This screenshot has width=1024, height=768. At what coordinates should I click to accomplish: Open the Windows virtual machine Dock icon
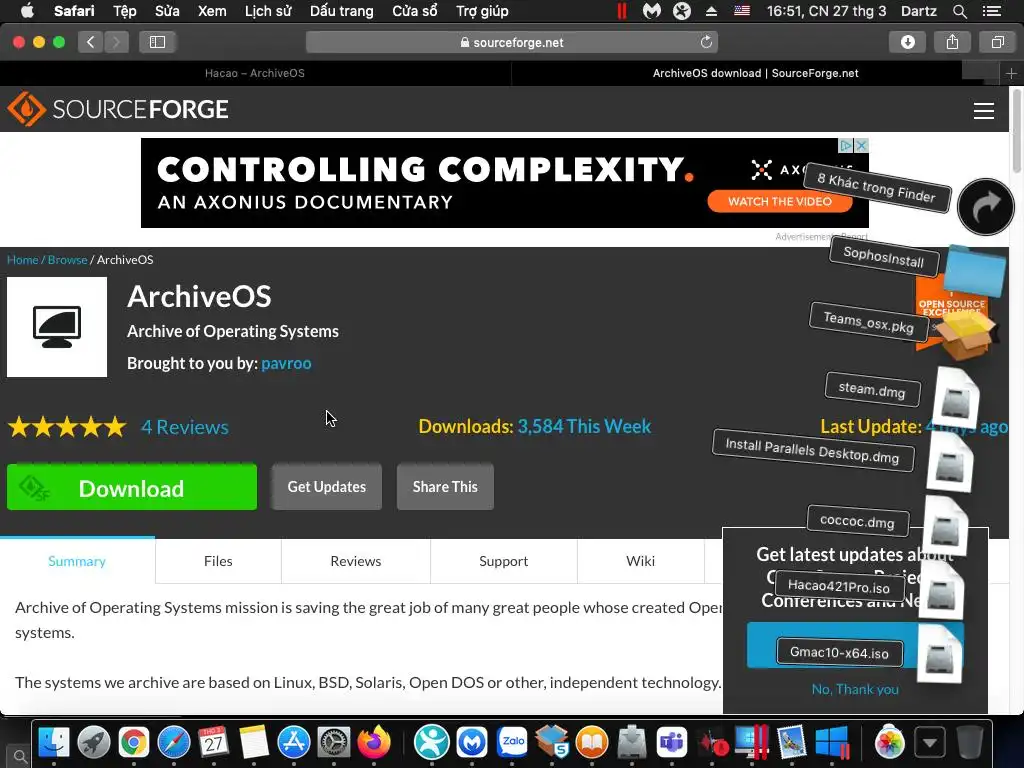[833, 743]
